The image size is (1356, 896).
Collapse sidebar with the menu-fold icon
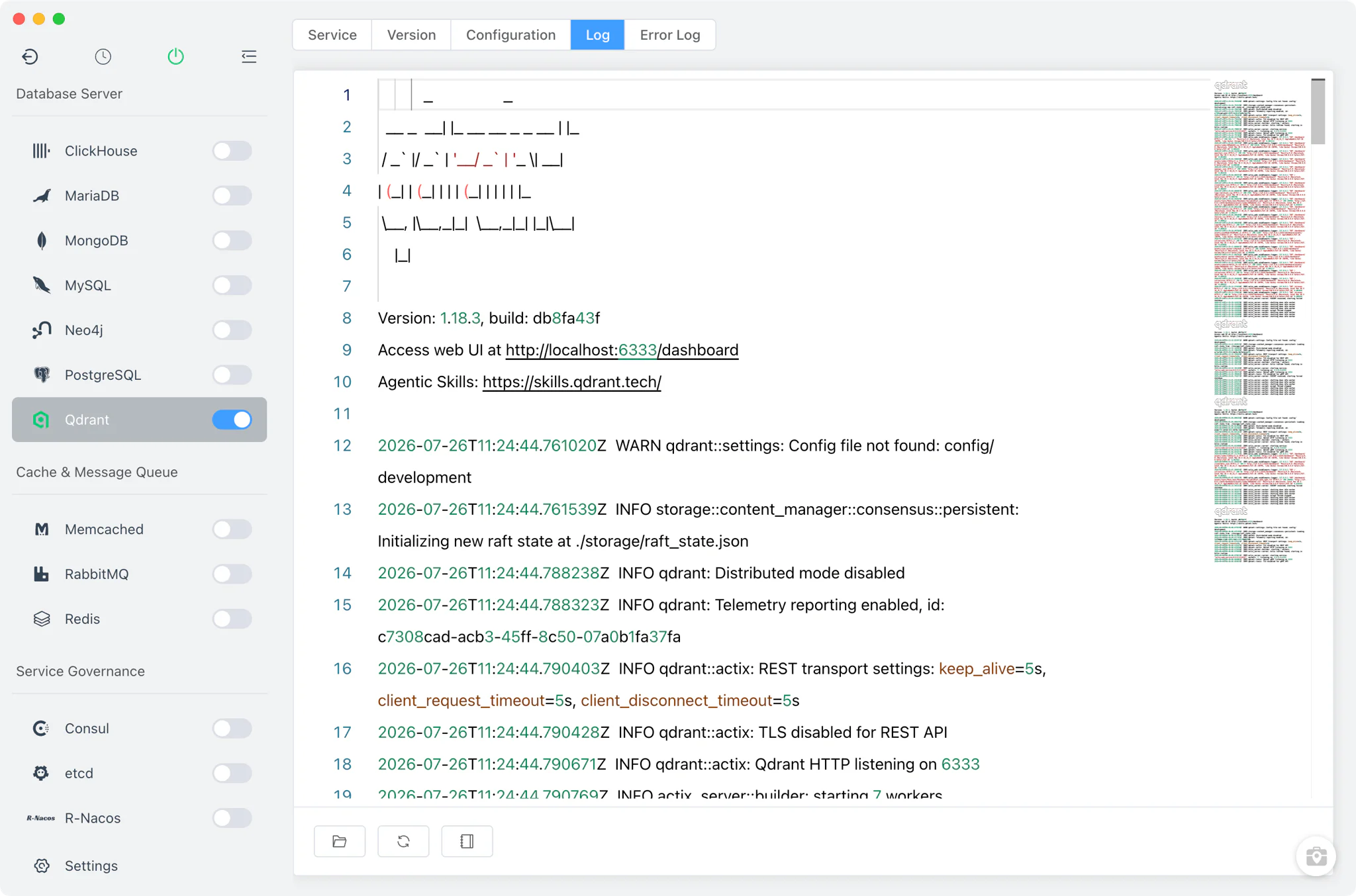(x=249, y=57)
